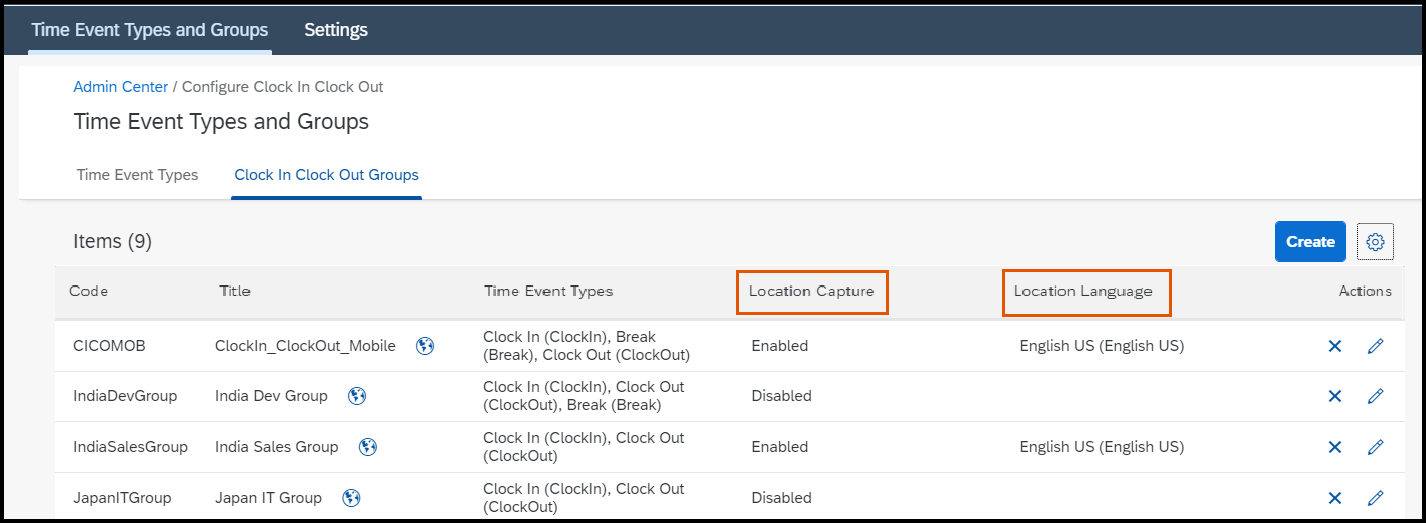Open translations globe for India Dev Group
The height and width of the screenshot is (523, 1426).
pos(357,396)
